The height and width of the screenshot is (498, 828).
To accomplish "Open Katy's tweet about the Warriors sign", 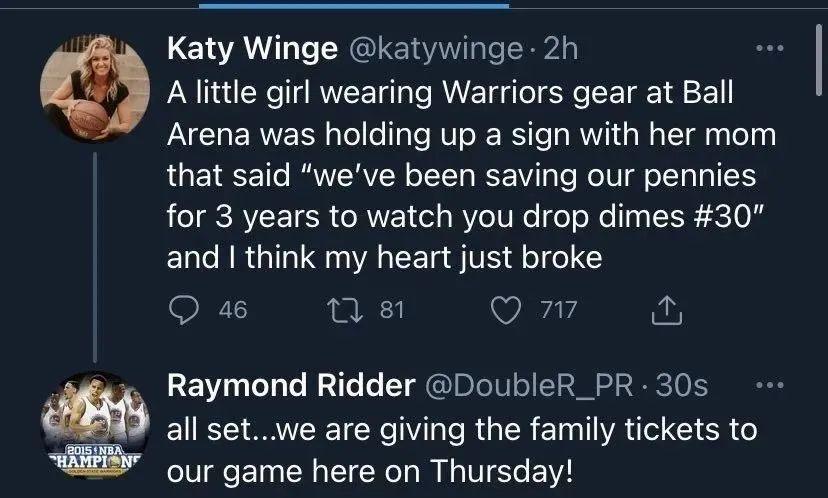I will click(x=450, y=175).
